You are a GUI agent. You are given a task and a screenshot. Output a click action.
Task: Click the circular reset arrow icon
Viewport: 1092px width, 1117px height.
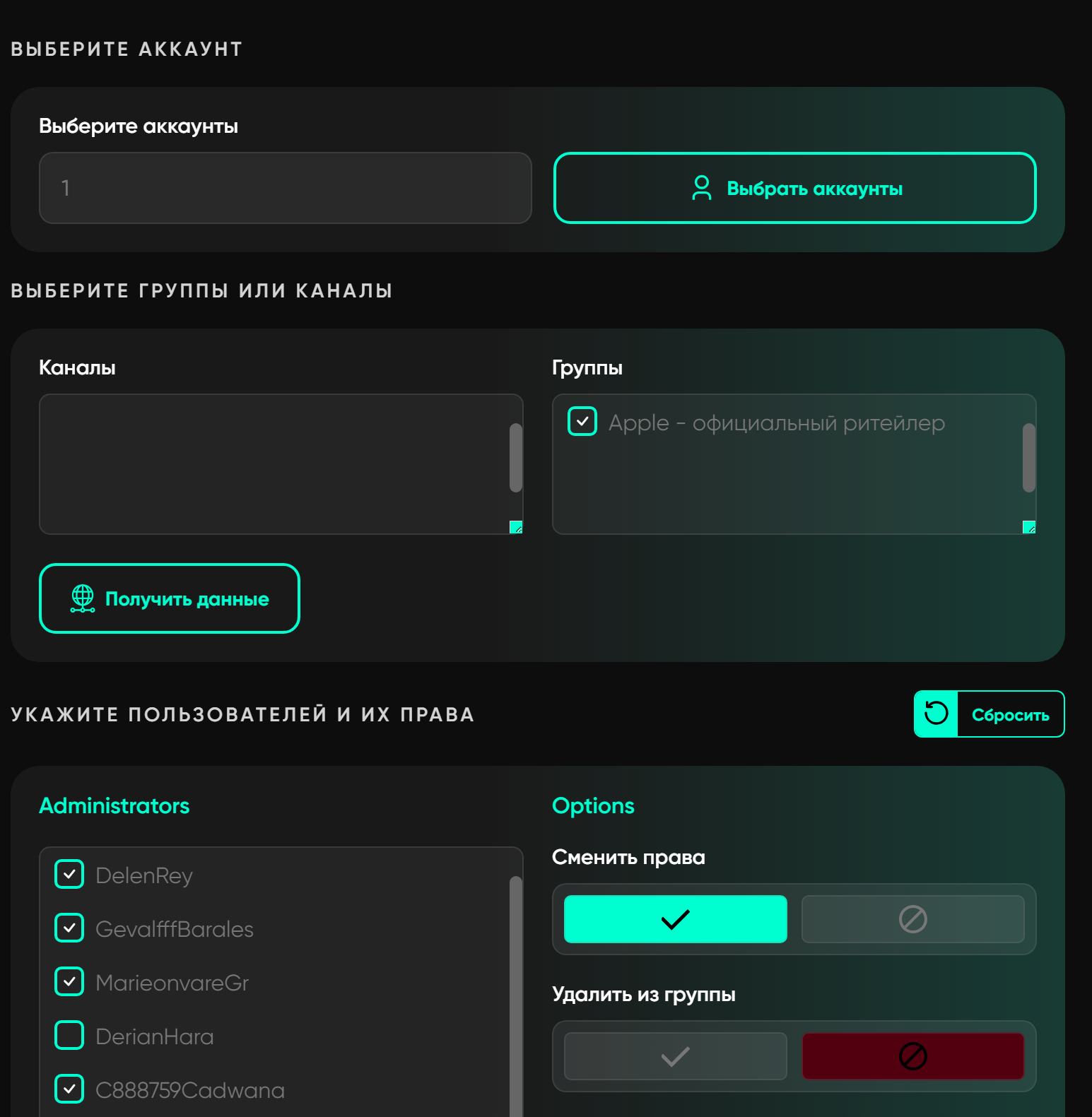click(x=936, y=714)
